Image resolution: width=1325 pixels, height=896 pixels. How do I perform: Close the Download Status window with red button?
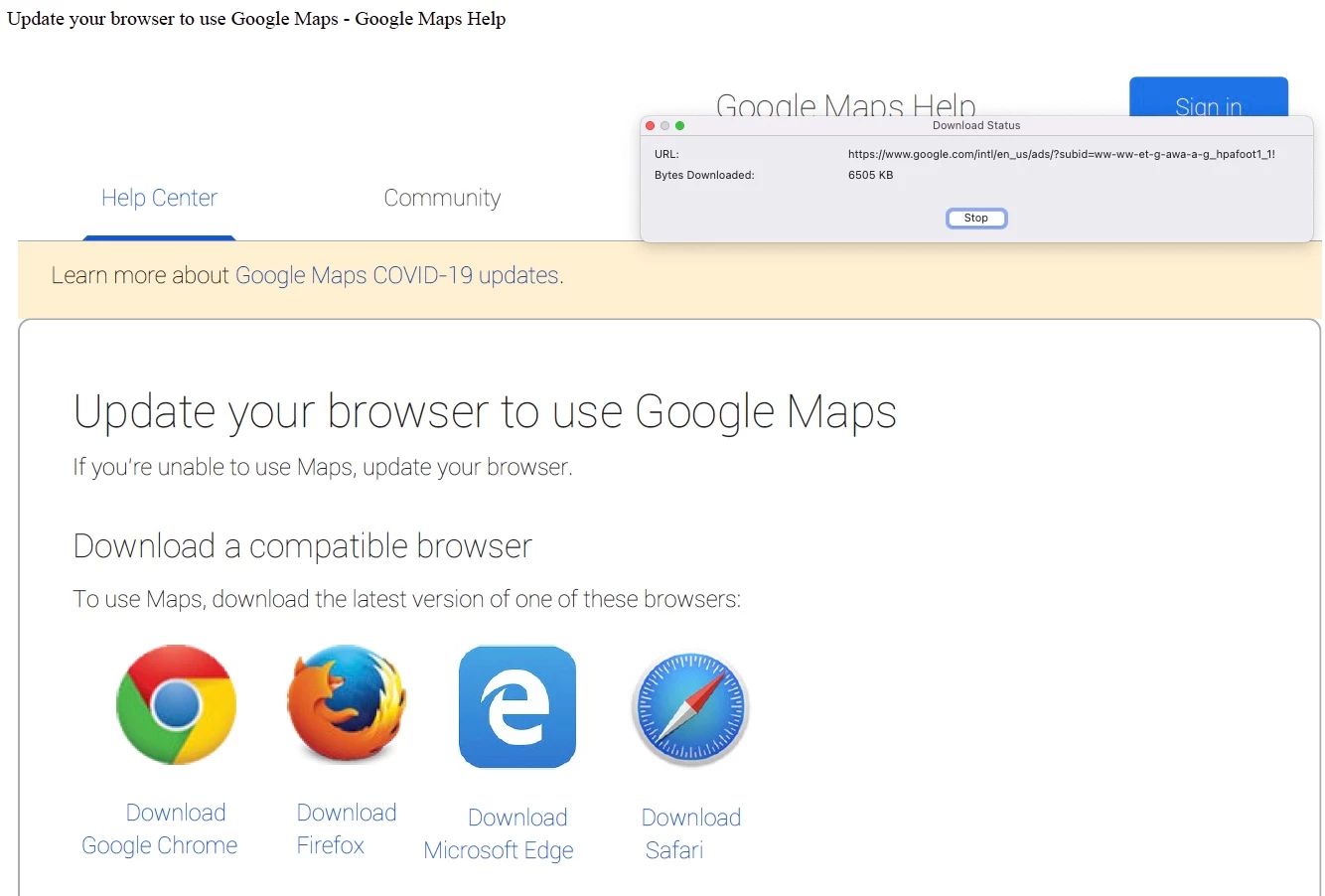pos(651,125)
